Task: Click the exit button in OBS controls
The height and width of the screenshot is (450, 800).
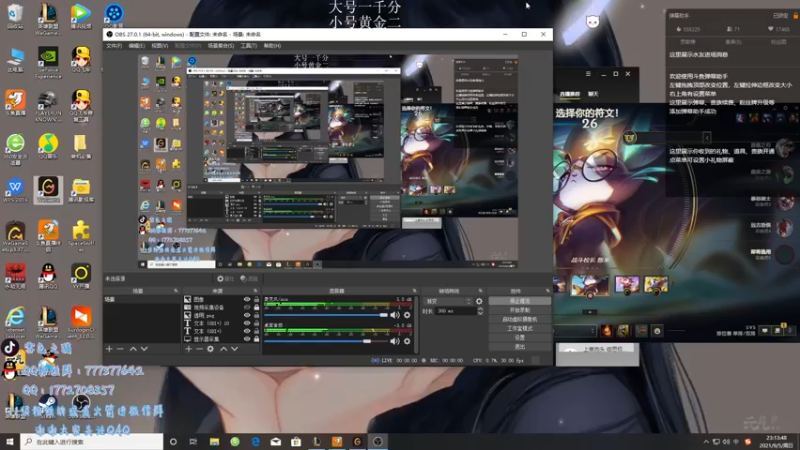Action: click(519, 347)
